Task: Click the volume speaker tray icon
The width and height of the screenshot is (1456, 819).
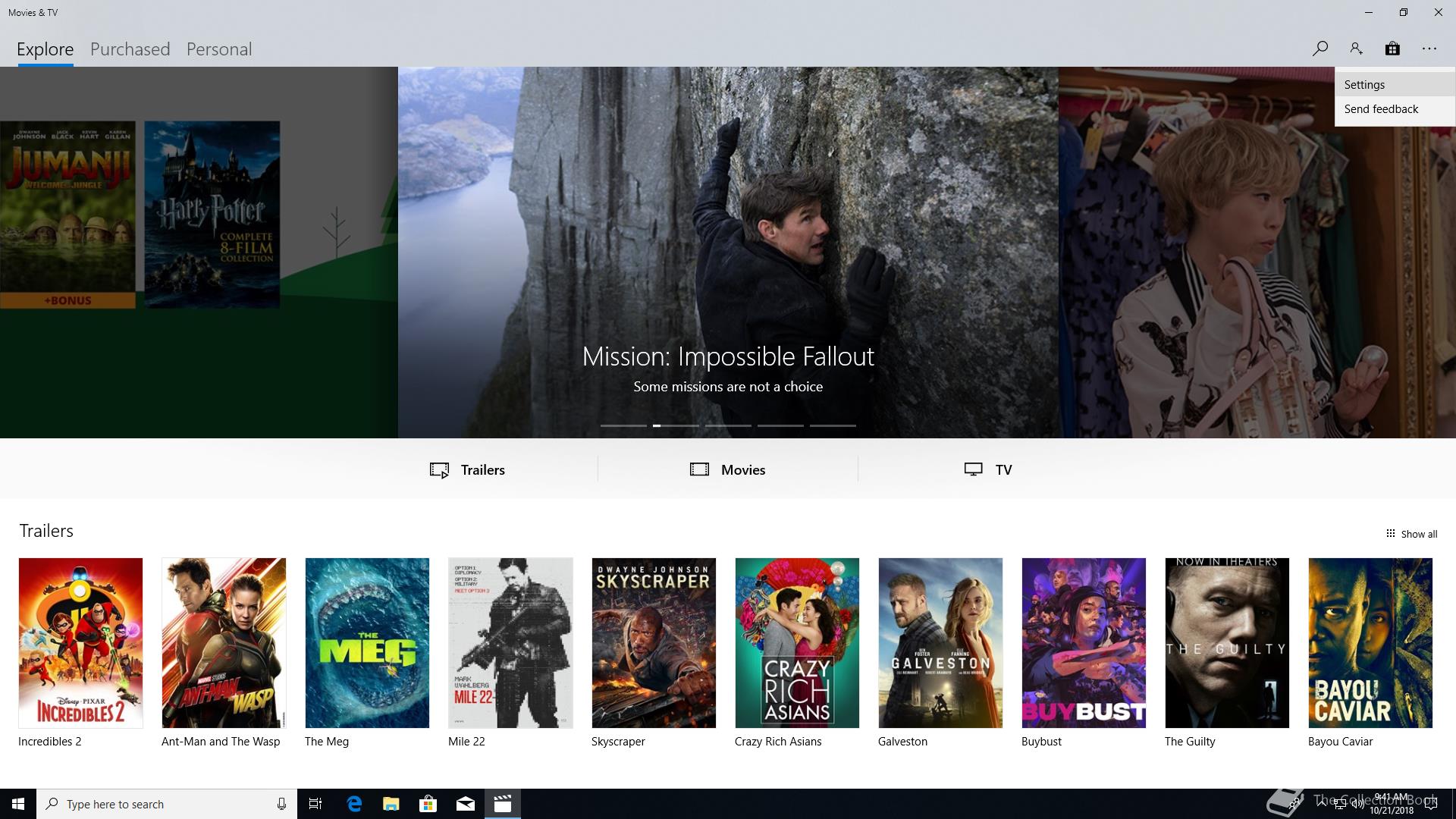Action: pos(1358,804)
